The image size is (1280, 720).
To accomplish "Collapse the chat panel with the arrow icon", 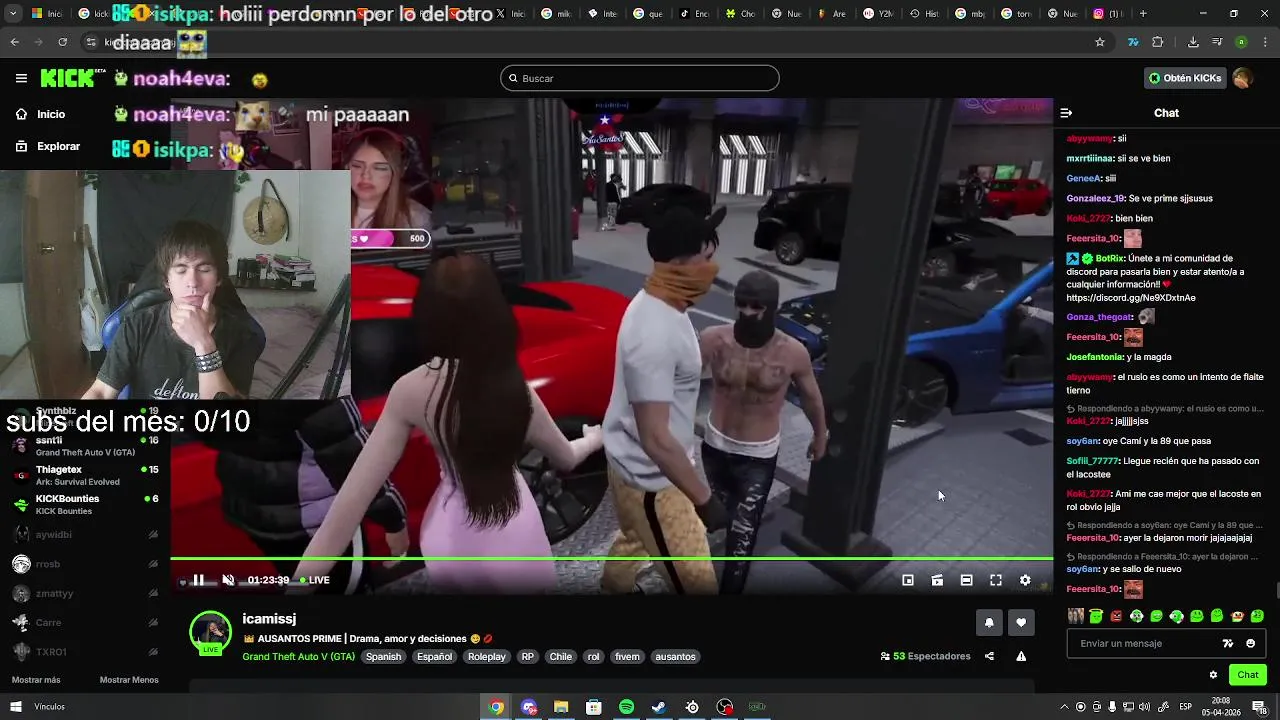I will (1066, 113).
